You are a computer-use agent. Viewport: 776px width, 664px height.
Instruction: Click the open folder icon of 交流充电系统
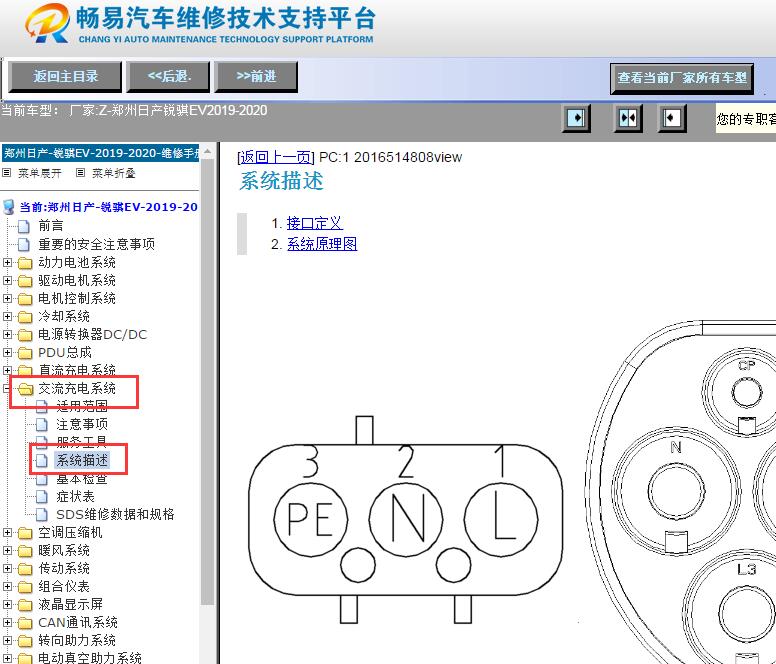tap(25, 389)
